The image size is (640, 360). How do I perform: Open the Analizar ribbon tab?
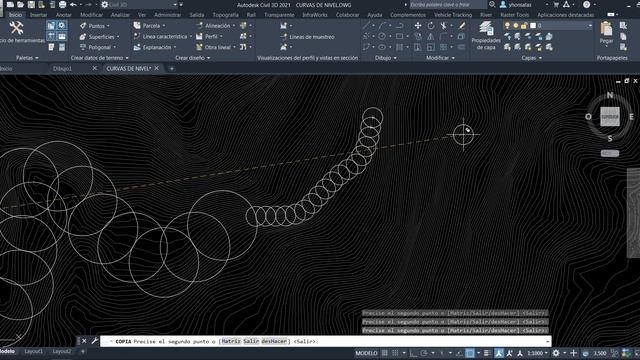(120, 15)
